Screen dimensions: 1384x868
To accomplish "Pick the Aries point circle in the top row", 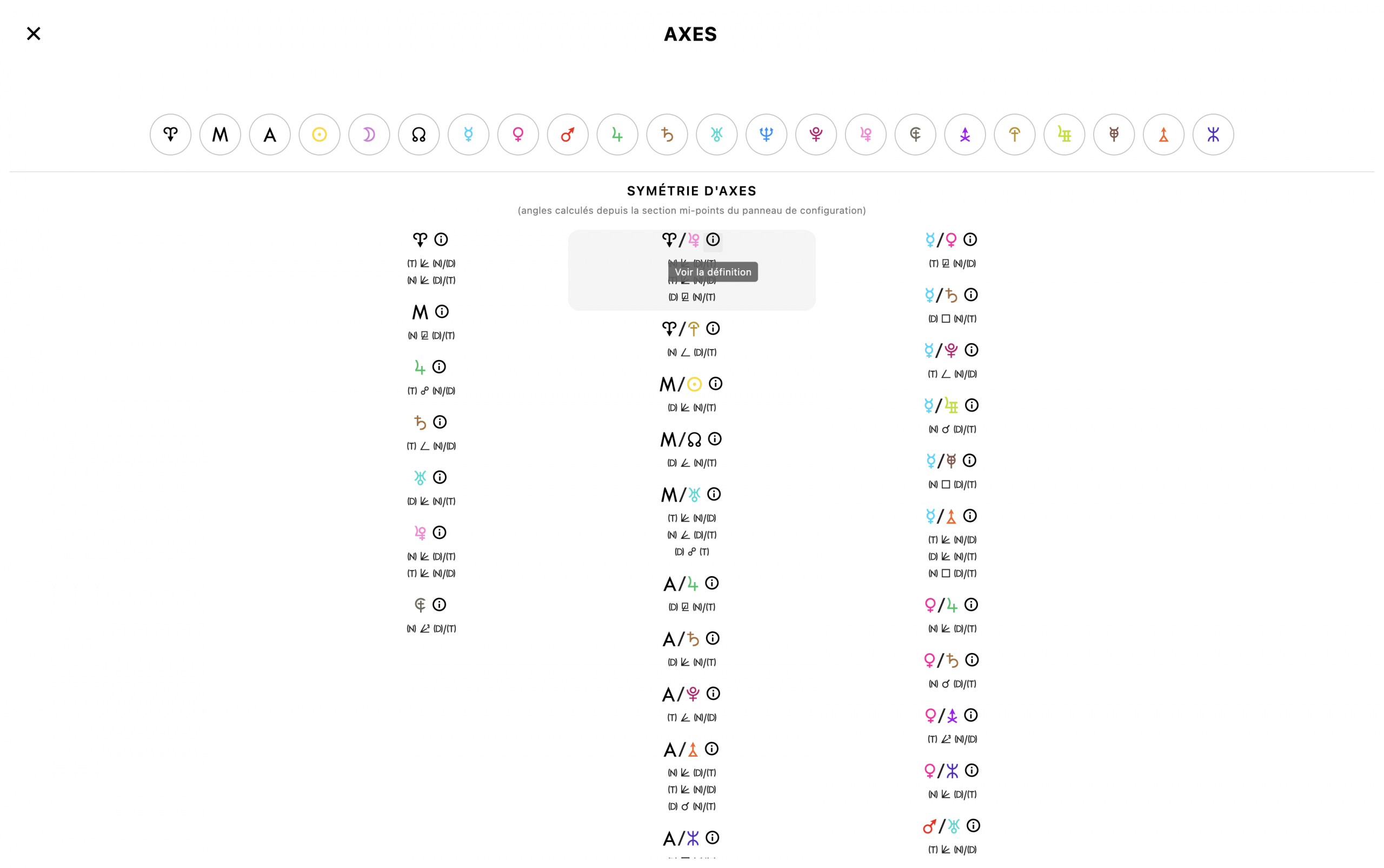I will pyautogui.click(x=170, y=135).
